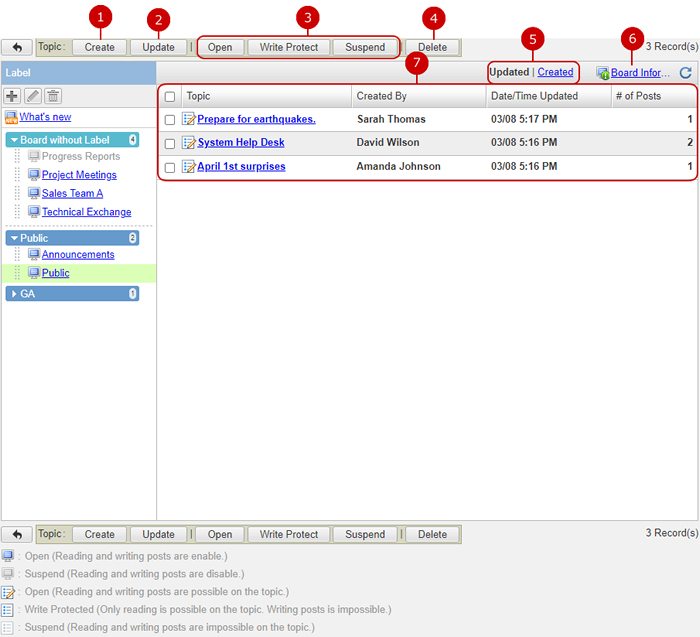This screenshot has height=637, width=700.
Task: Click the top Update topic button
Action: pyautogui.click(x=158, y=47)
